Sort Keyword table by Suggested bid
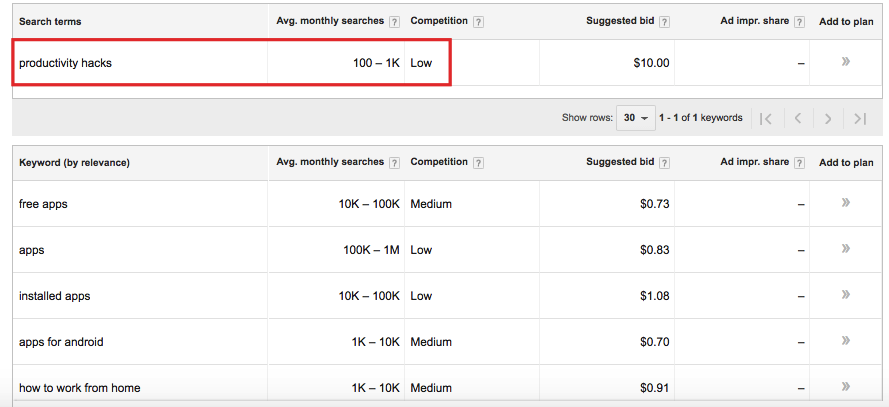The height and width of the screenshot is (407, 889). tap(620, 162)
